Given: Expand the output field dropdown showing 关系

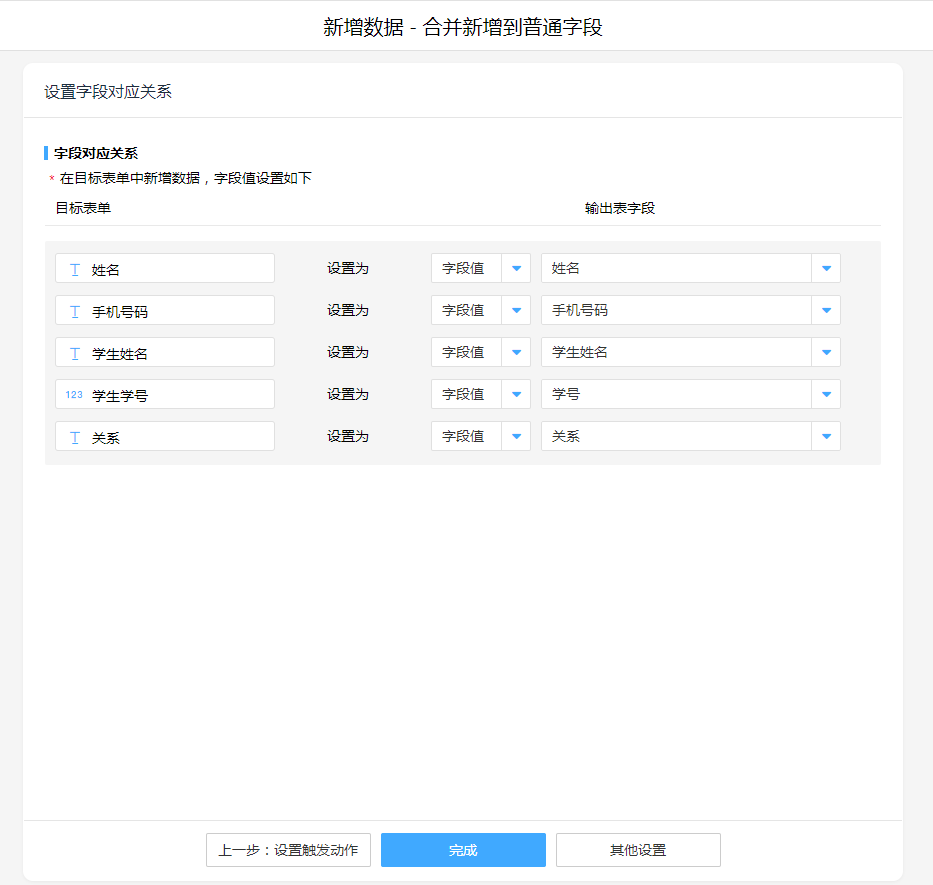Looking at the screenshot, I should pos(826,436).
